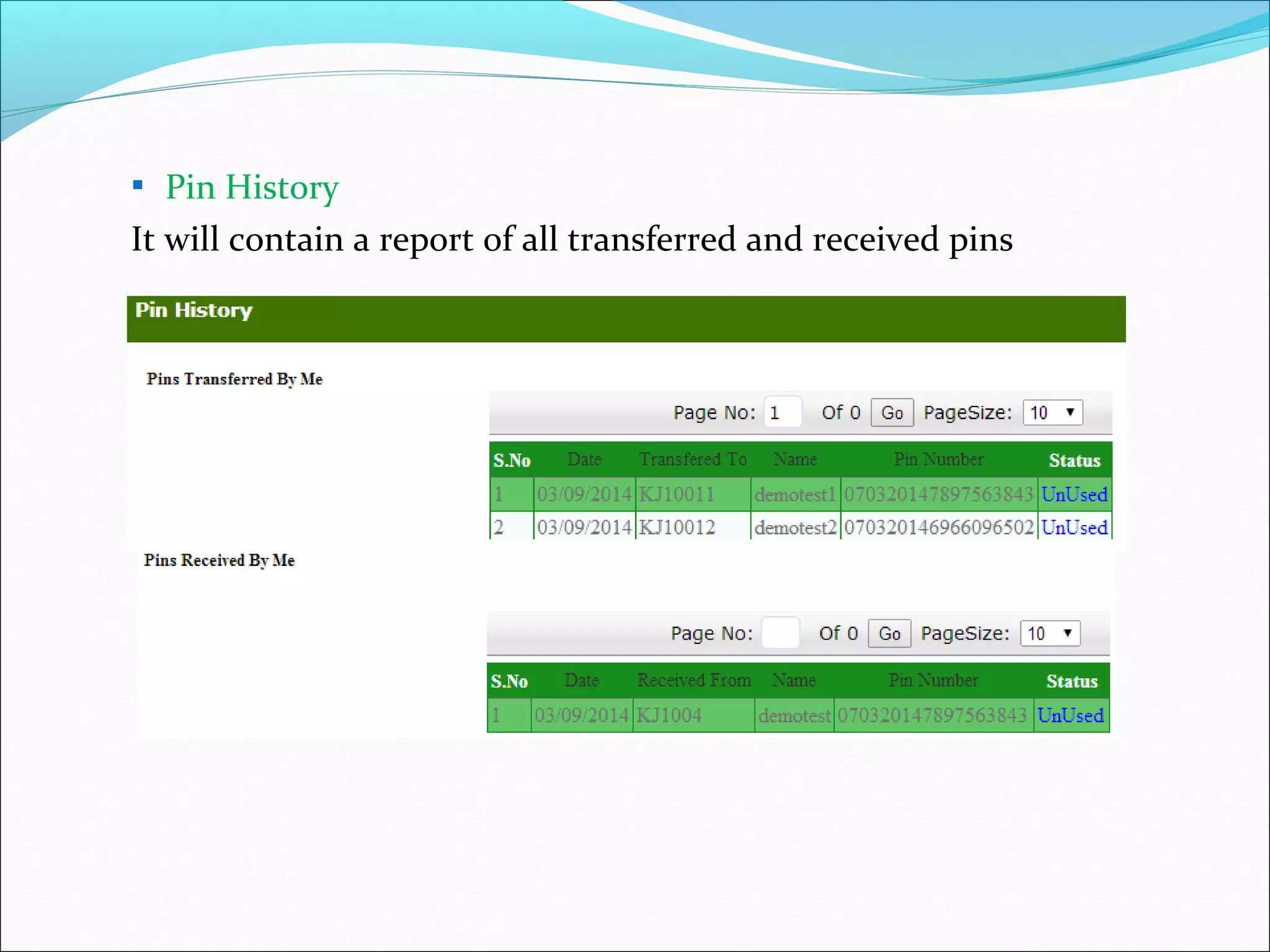This screenshot has width=1270, height=952.
Task: Select cell KJ10012
Action: pyautogui.click(x=693, y=527)
